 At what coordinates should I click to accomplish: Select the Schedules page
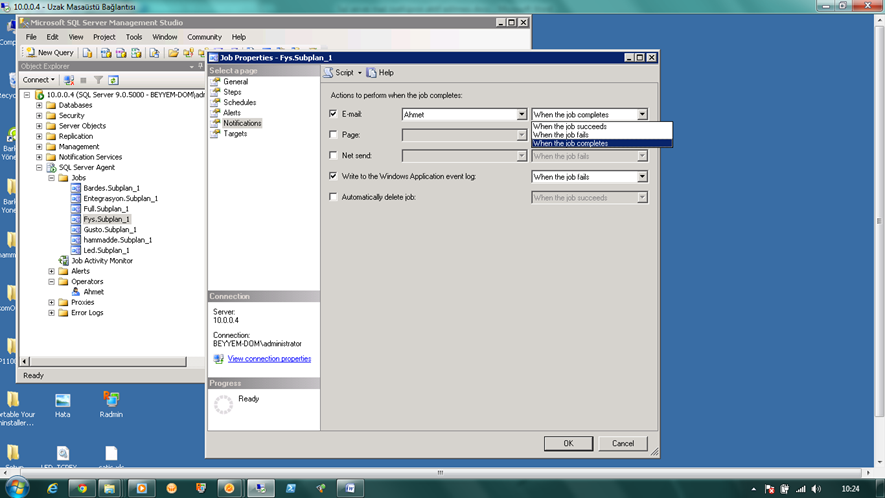pos(239,103)
